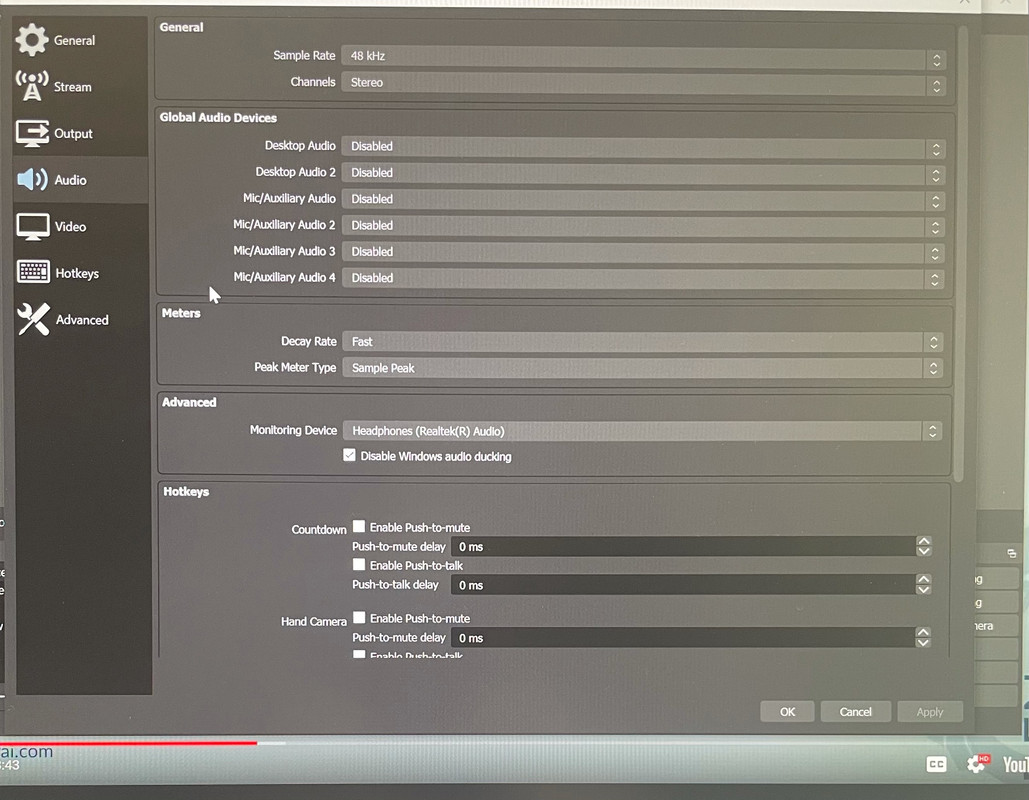Open the Output settings monitor icon
The width and height of the screenshot is (1029, 800).
(x=32, y=133)
